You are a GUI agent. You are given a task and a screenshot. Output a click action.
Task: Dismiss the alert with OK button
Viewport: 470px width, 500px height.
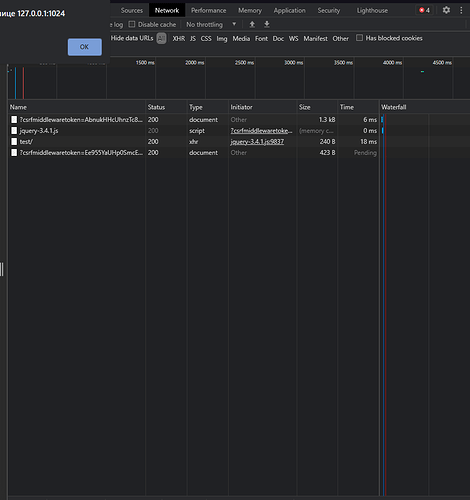pyautogui.click(x=85, y=47)
